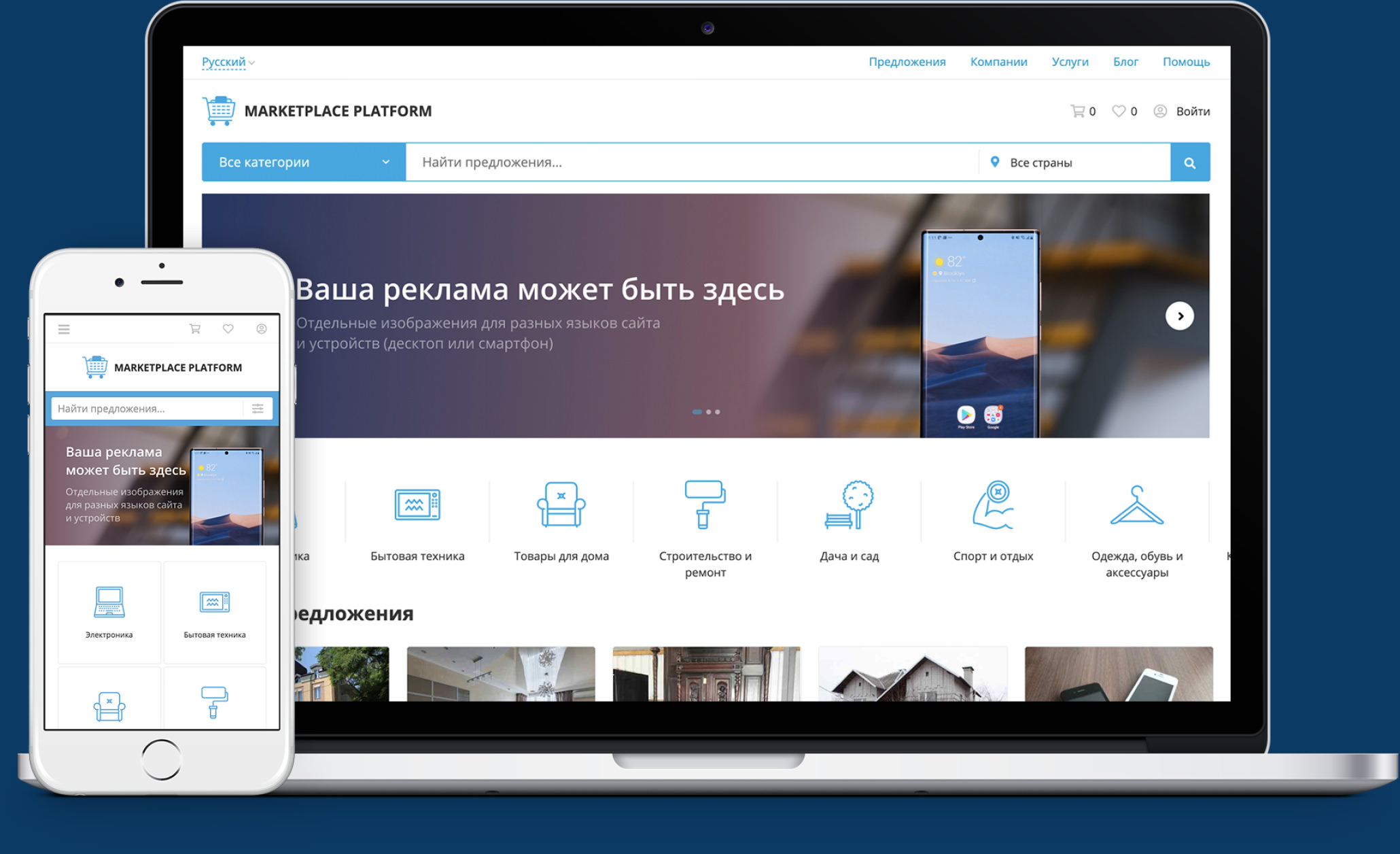Open the paint roller category tile on phone
Image resolution: width=1400 pixels, height=854 pixels.
tap(215, 698)
